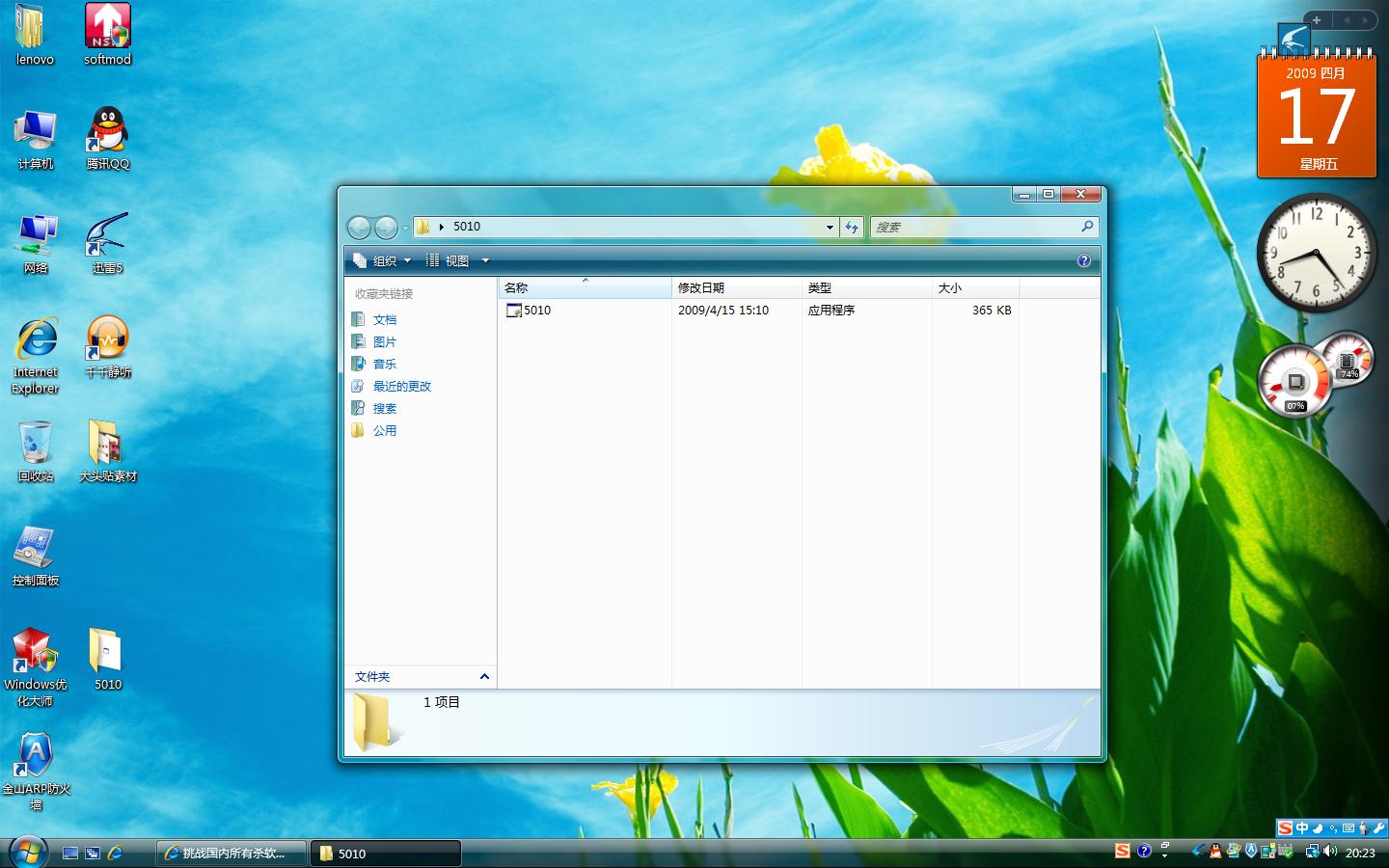This screenshot has width=1389, height=868.
Task: Toggle punctuation mode on IME bar
Action: click(x=1333, y=828)
